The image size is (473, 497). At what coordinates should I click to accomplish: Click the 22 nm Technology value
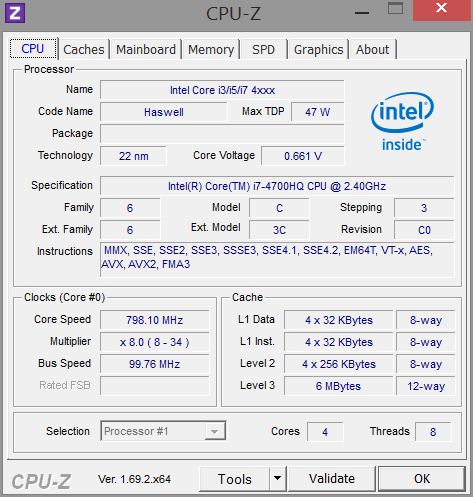133,156
